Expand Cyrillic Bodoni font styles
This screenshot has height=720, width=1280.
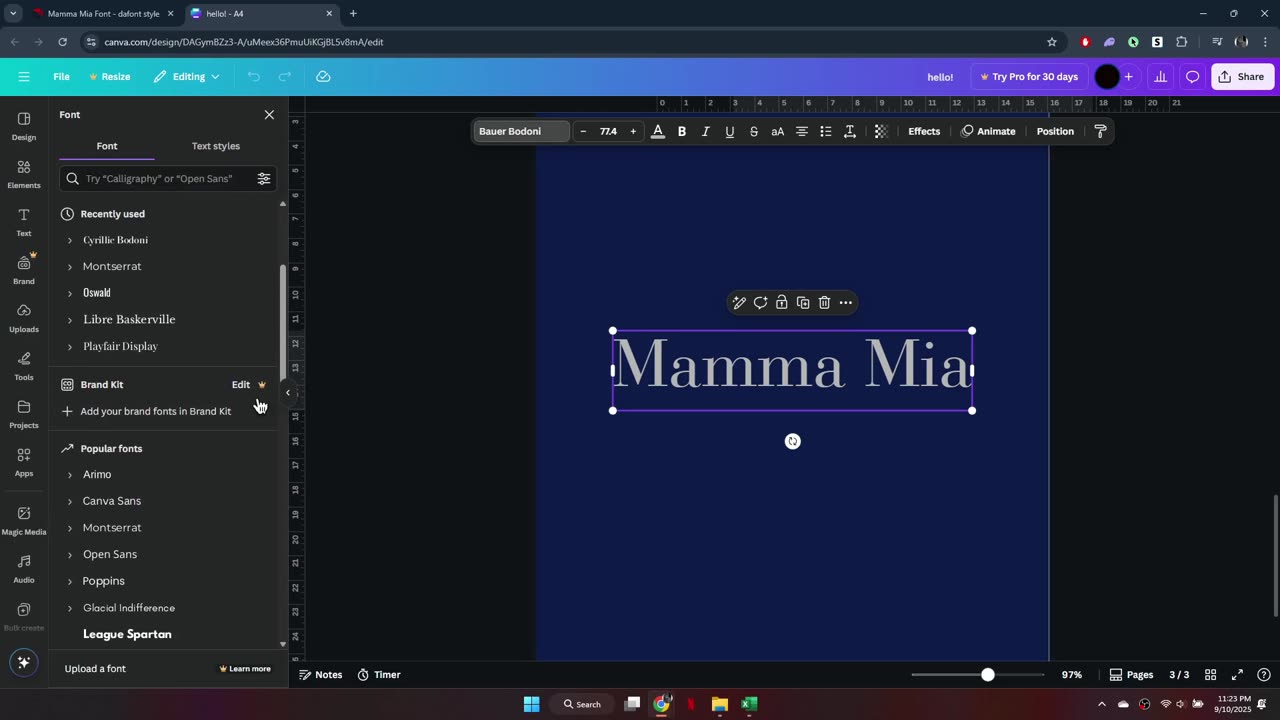(70, 240)
